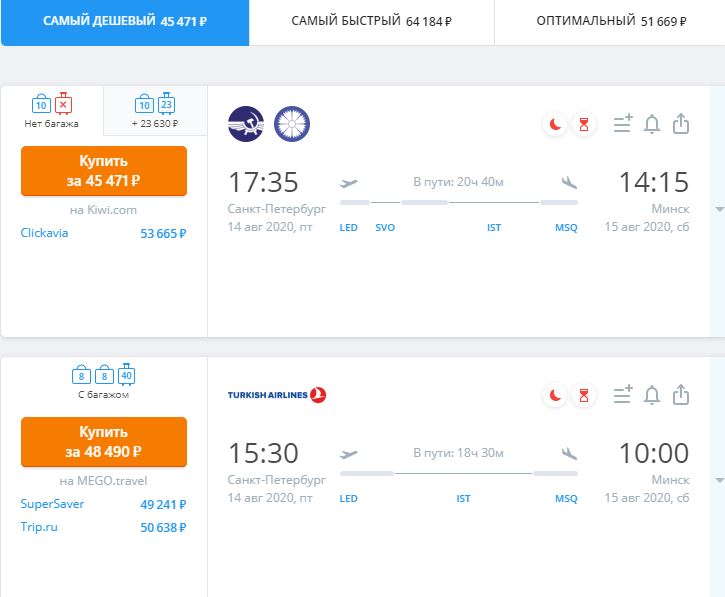Expand the Turkish Airlines ticket details
Image resolution: width=725 pixels, height=597 pixels.
(x=719, y=480)
